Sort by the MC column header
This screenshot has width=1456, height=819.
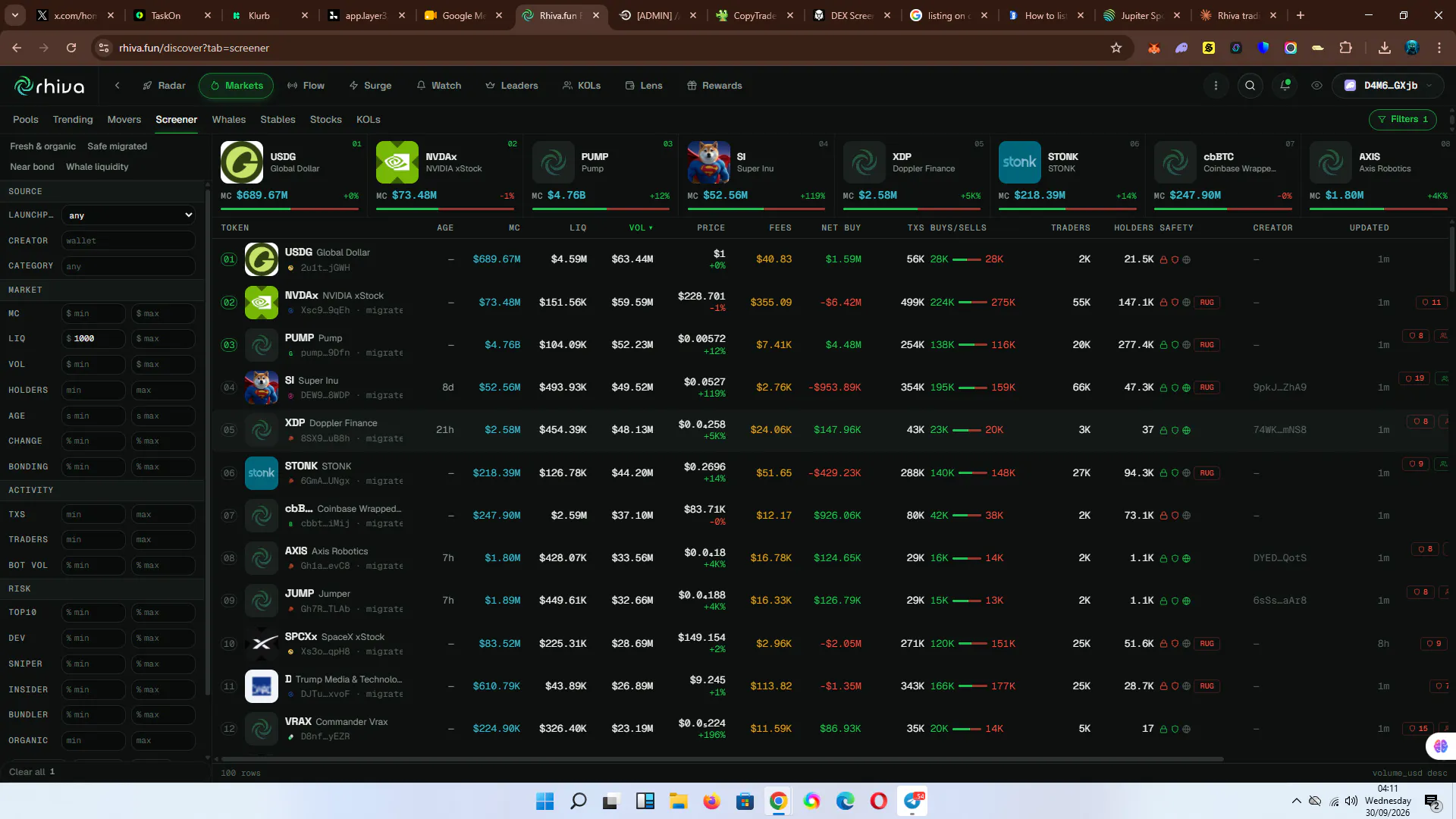click(x=514, y=227)
